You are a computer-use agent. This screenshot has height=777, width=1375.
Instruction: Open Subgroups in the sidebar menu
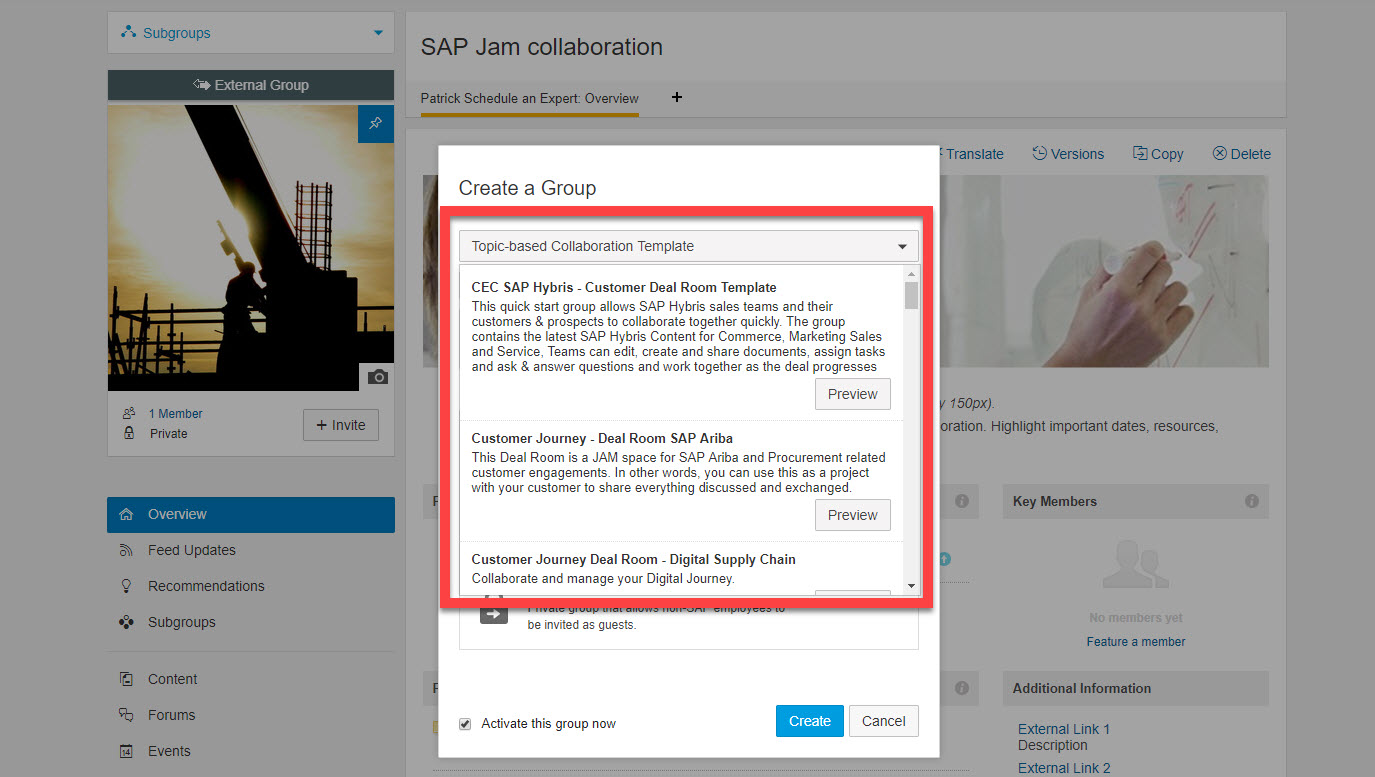click(x=182, y=622)
